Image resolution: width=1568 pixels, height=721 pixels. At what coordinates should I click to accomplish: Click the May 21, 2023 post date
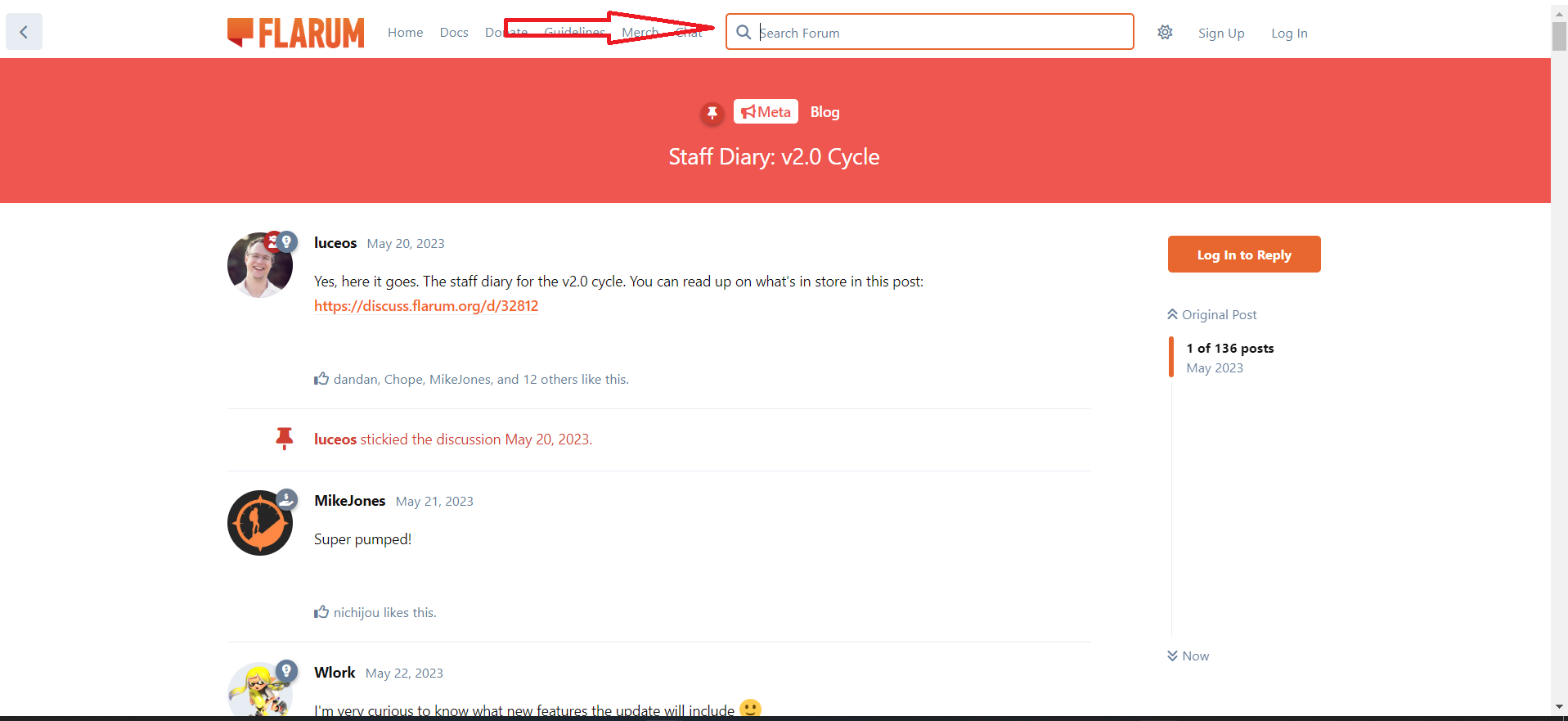(x=434, y=501)
